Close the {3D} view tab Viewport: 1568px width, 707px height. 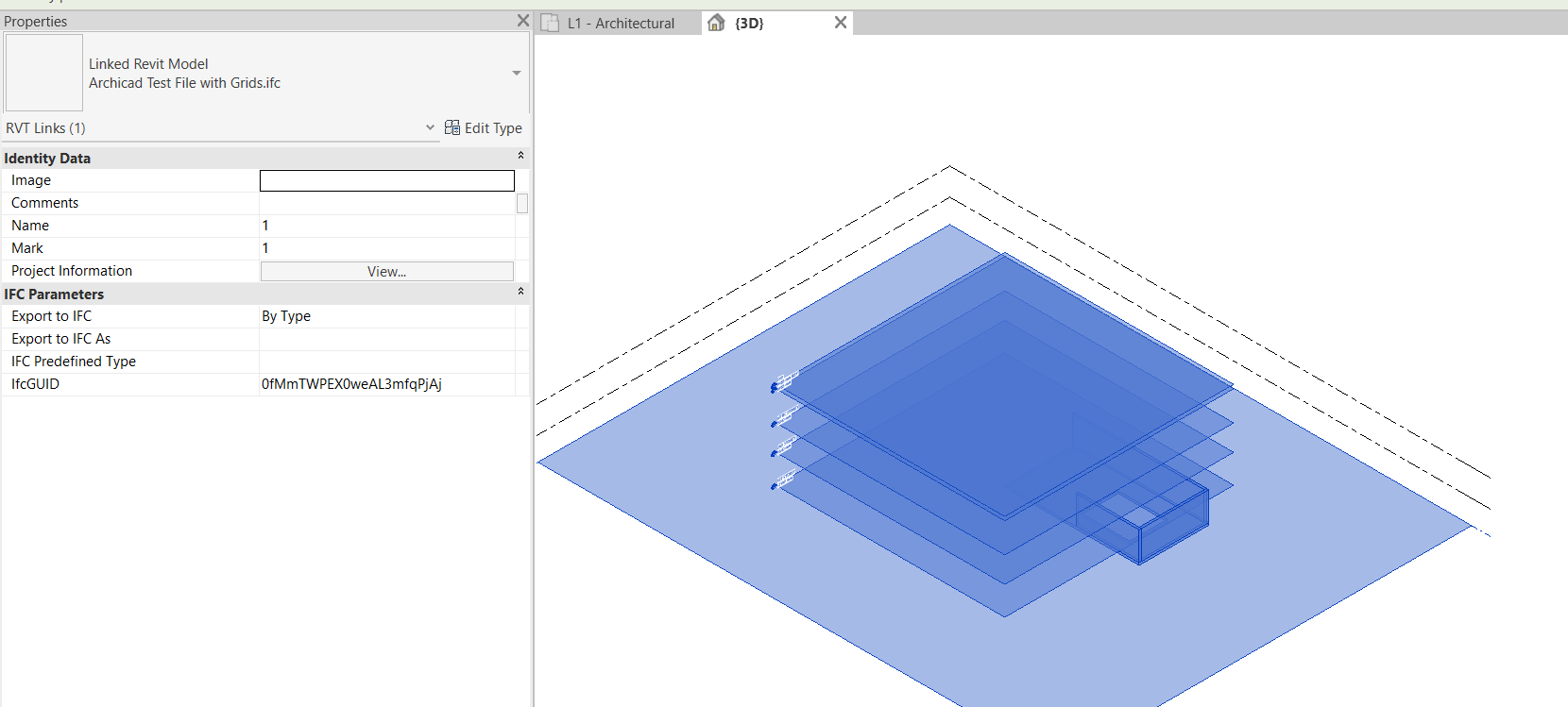[840, 23]
